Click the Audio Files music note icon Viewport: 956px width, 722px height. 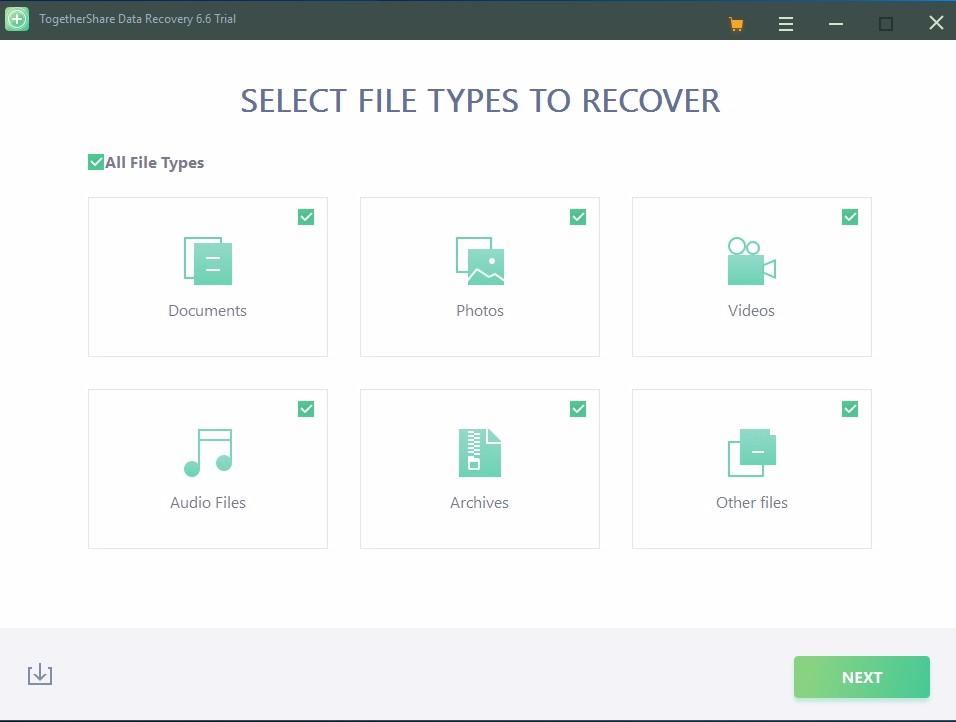(x=208, y=453)
